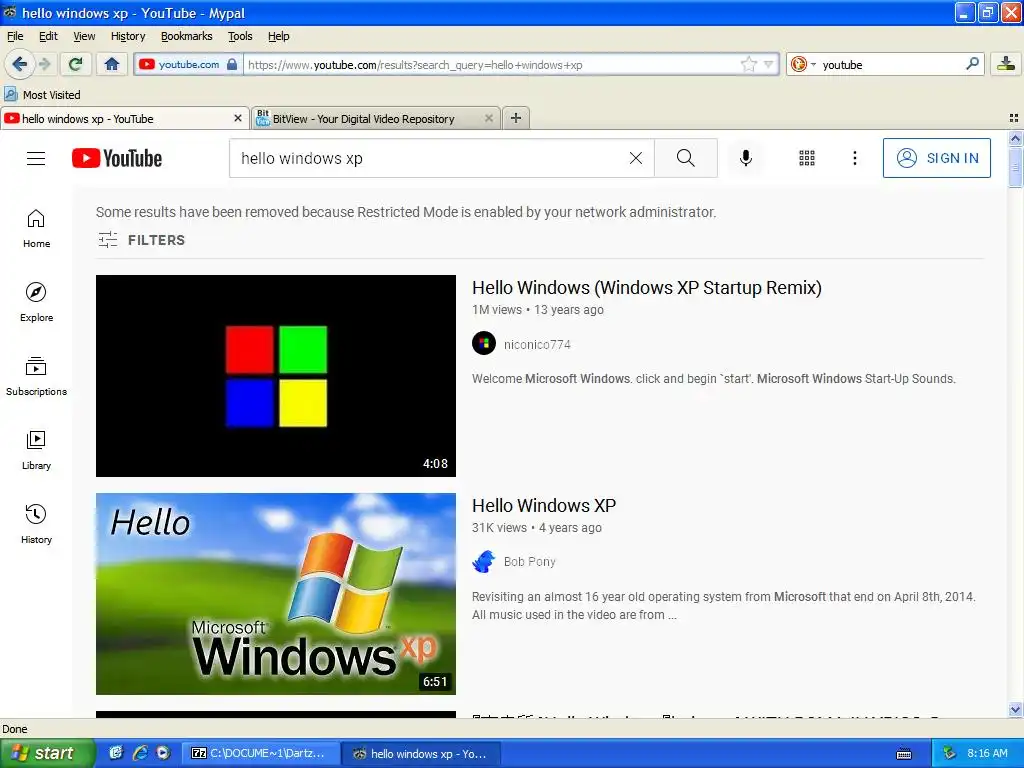1024x768 pixels.
Task: Open the niconico774 channel name link
Action: click(537, 344)
